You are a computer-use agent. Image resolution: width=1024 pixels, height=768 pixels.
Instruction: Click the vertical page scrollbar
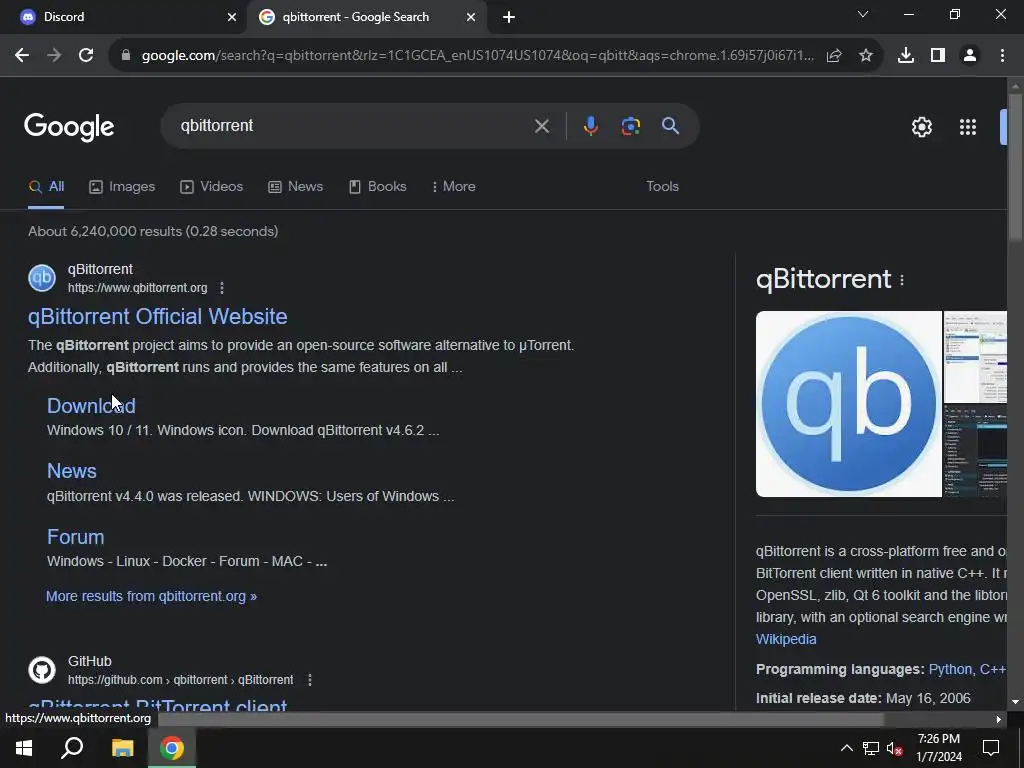tap(1016, 167)
